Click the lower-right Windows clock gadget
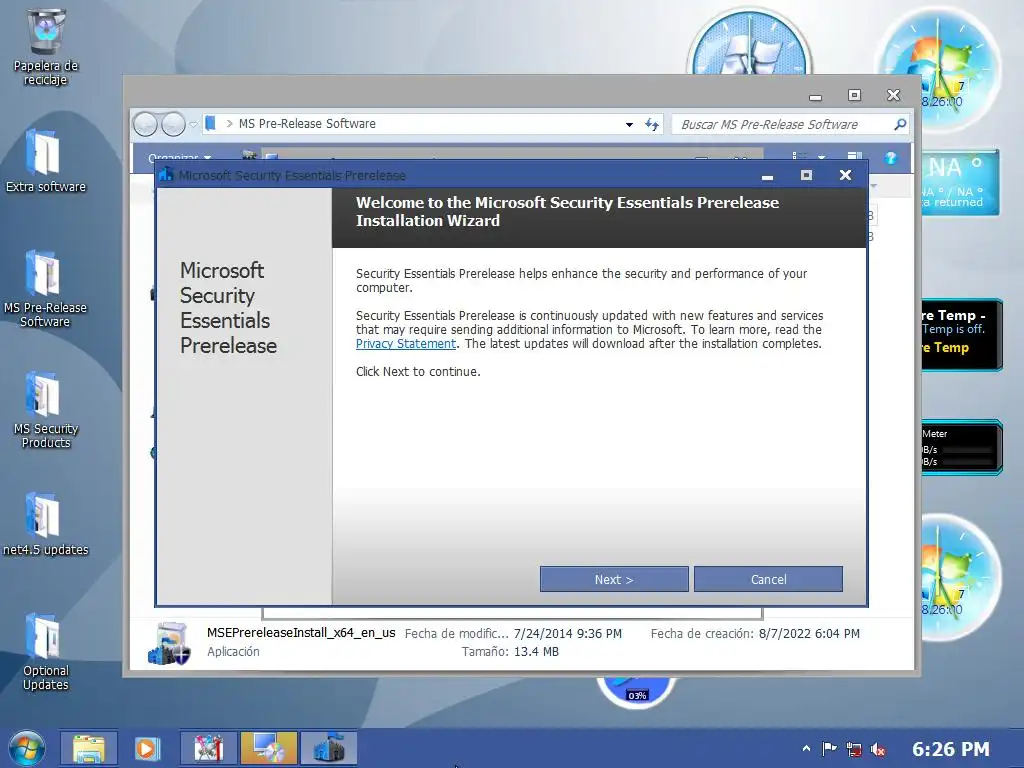The height and width of the screenshot is (768, 1024). point(959,577)
